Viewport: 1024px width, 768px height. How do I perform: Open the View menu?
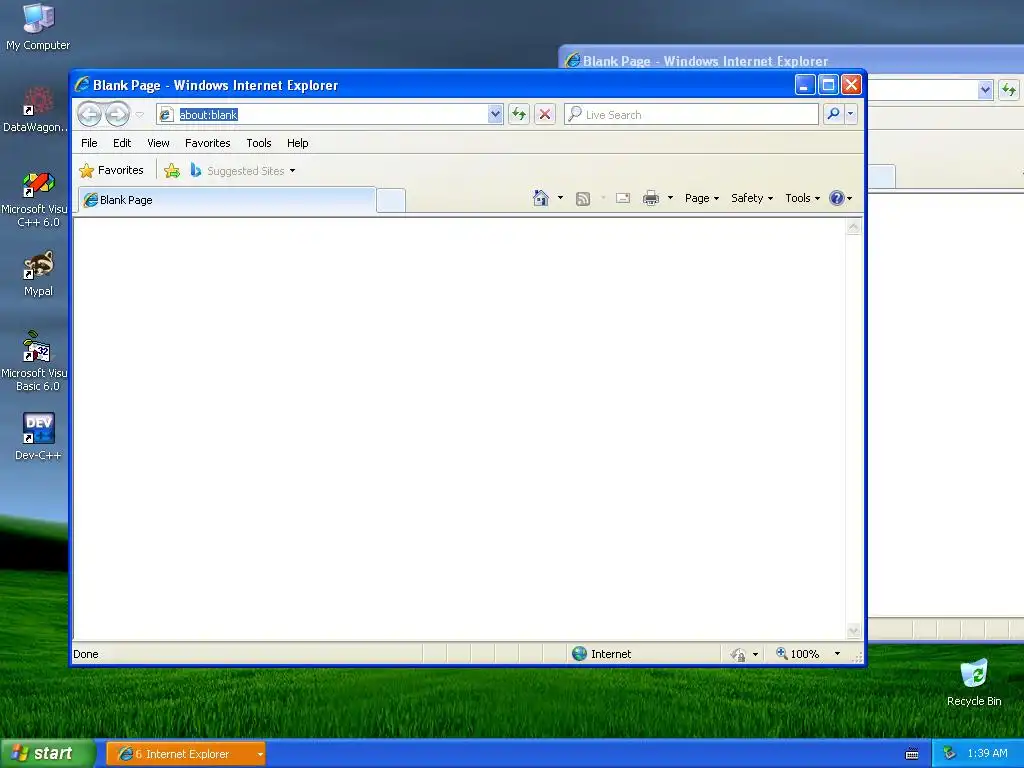coord(158,143)
